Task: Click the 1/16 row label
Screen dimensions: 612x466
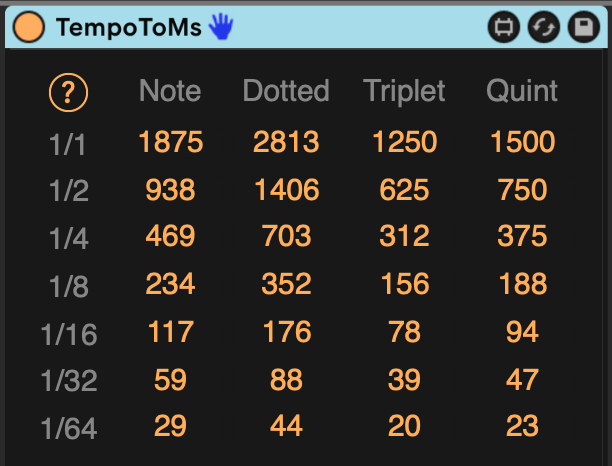Action: coord(68,334)
